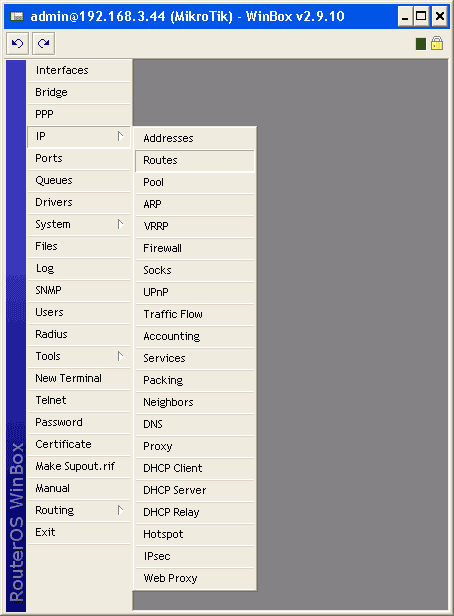Open the Ports menu item
Viewport: 454px width, 616px height.
pyautogui.click(x=79, y=158)
